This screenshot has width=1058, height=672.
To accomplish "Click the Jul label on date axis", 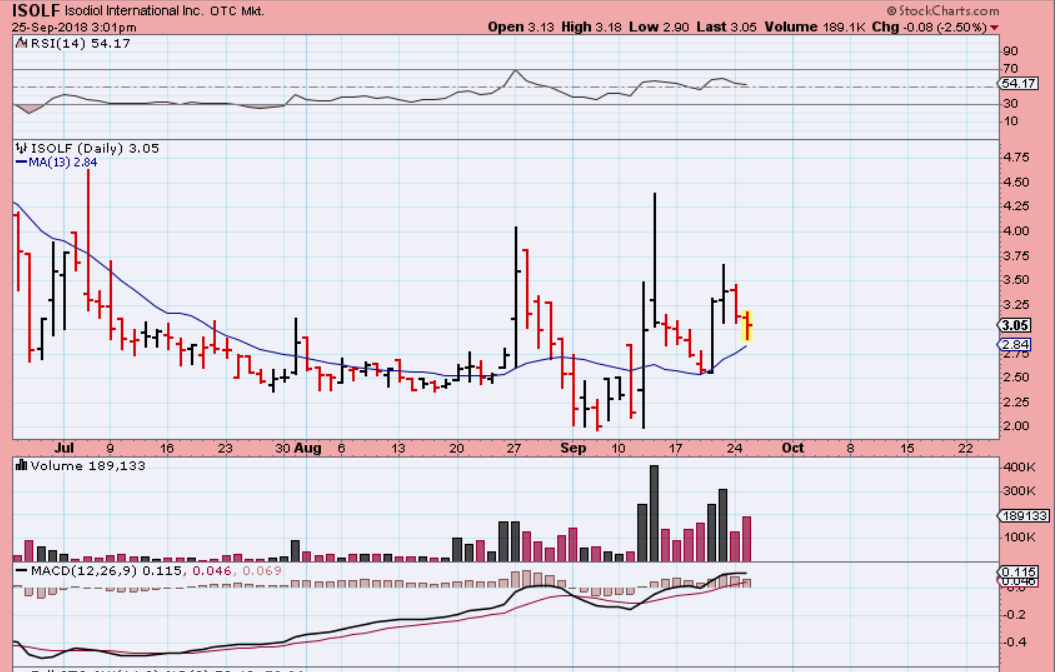I will (x=64, y=448).
